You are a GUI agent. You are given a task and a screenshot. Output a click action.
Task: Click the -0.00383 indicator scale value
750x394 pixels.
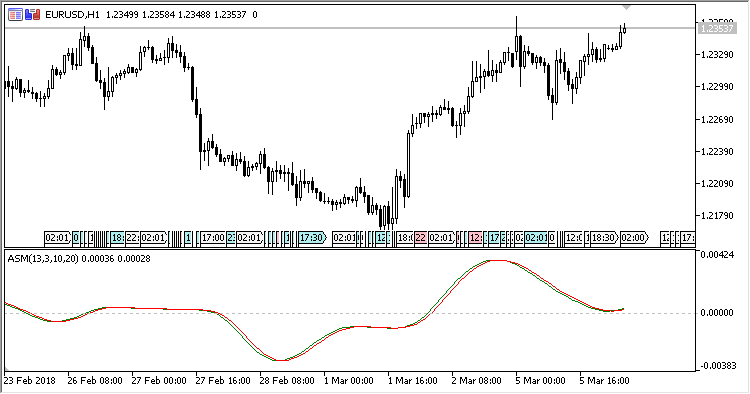[x=718, y=366]
